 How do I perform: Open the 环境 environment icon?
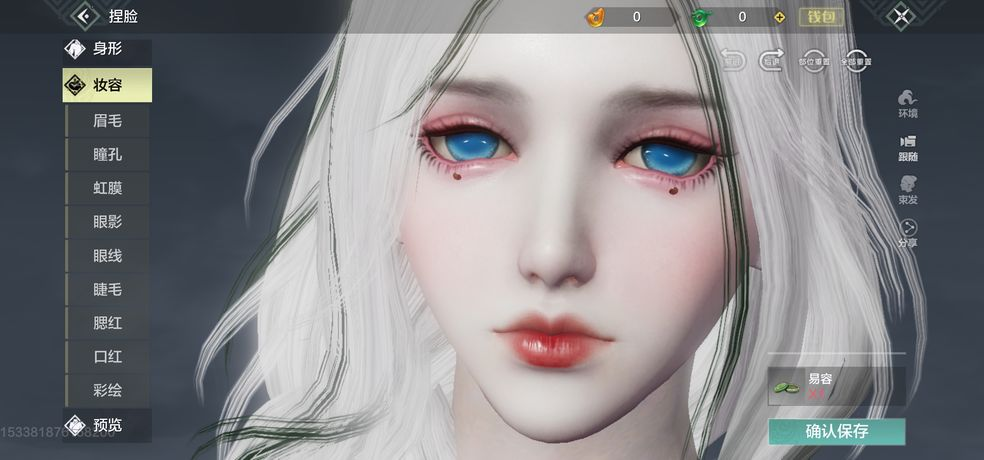[x=908, y=102]
